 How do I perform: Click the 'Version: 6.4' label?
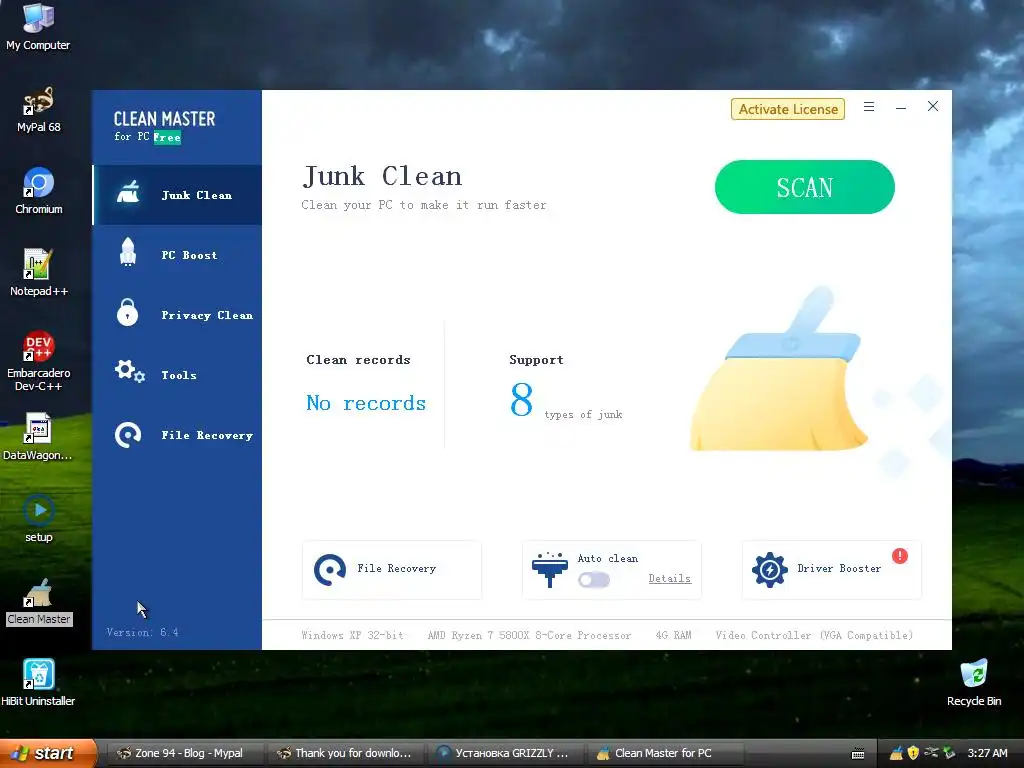(x=142, y=632)
